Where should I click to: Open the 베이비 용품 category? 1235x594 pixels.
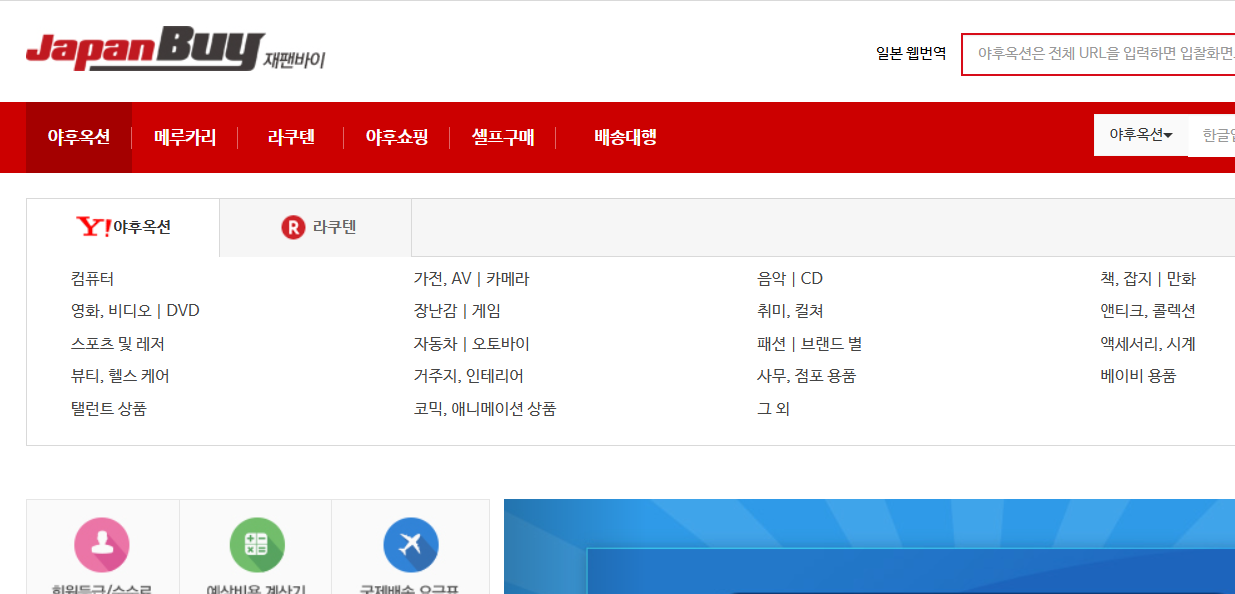(1138, 376)
